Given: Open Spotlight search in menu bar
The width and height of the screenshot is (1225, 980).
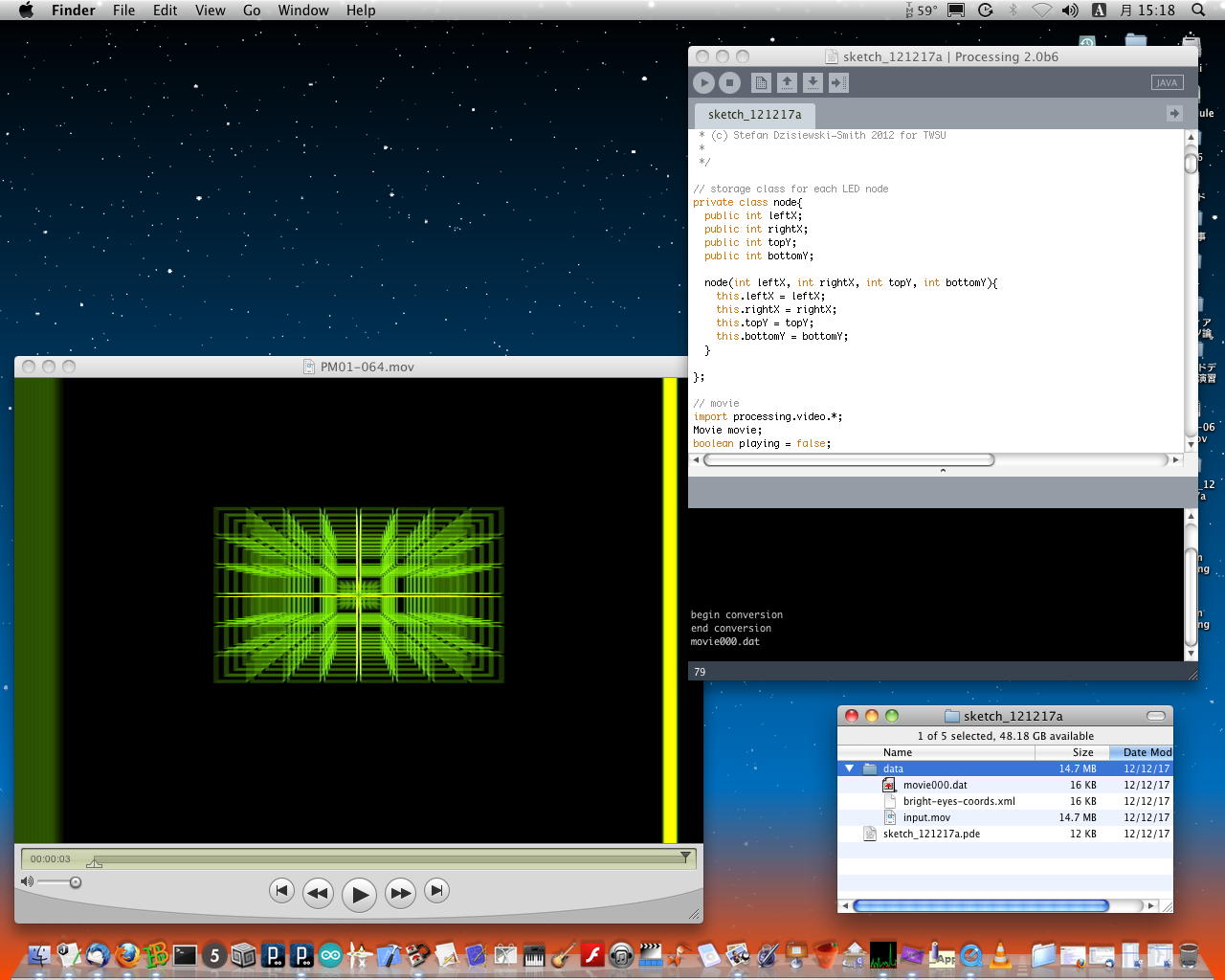Looking at the screenshot, I should pyautogui.click(x=1198, y=11).
